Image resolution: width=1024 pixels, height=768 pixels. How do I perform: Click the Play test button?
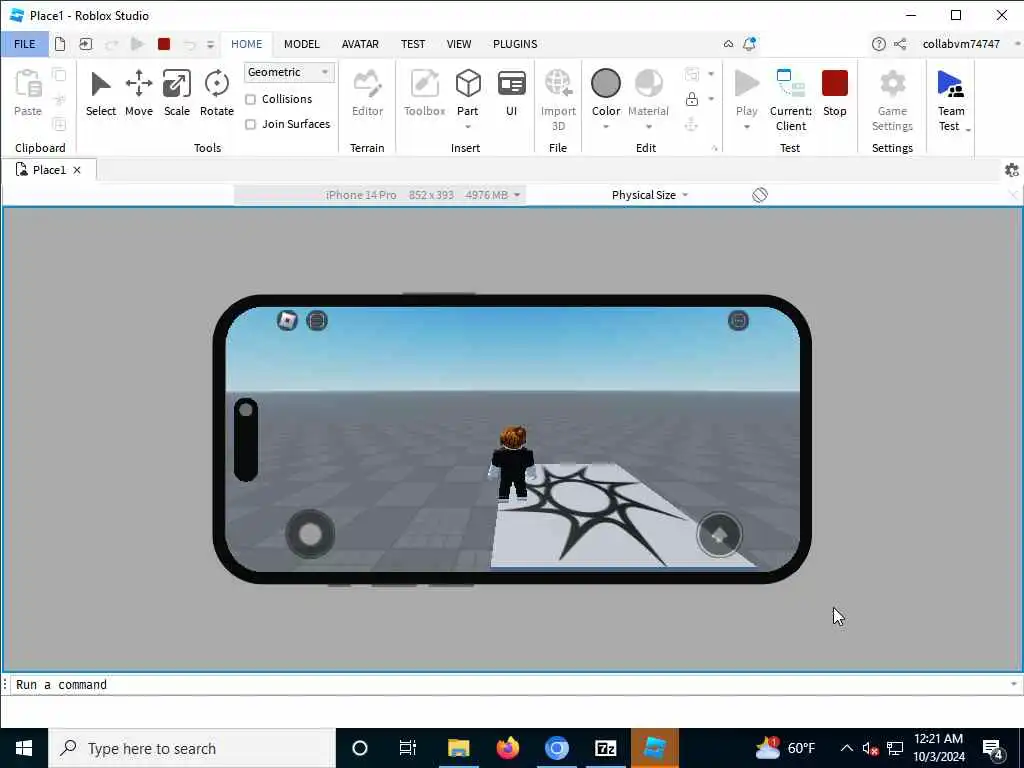pos(746,84)
